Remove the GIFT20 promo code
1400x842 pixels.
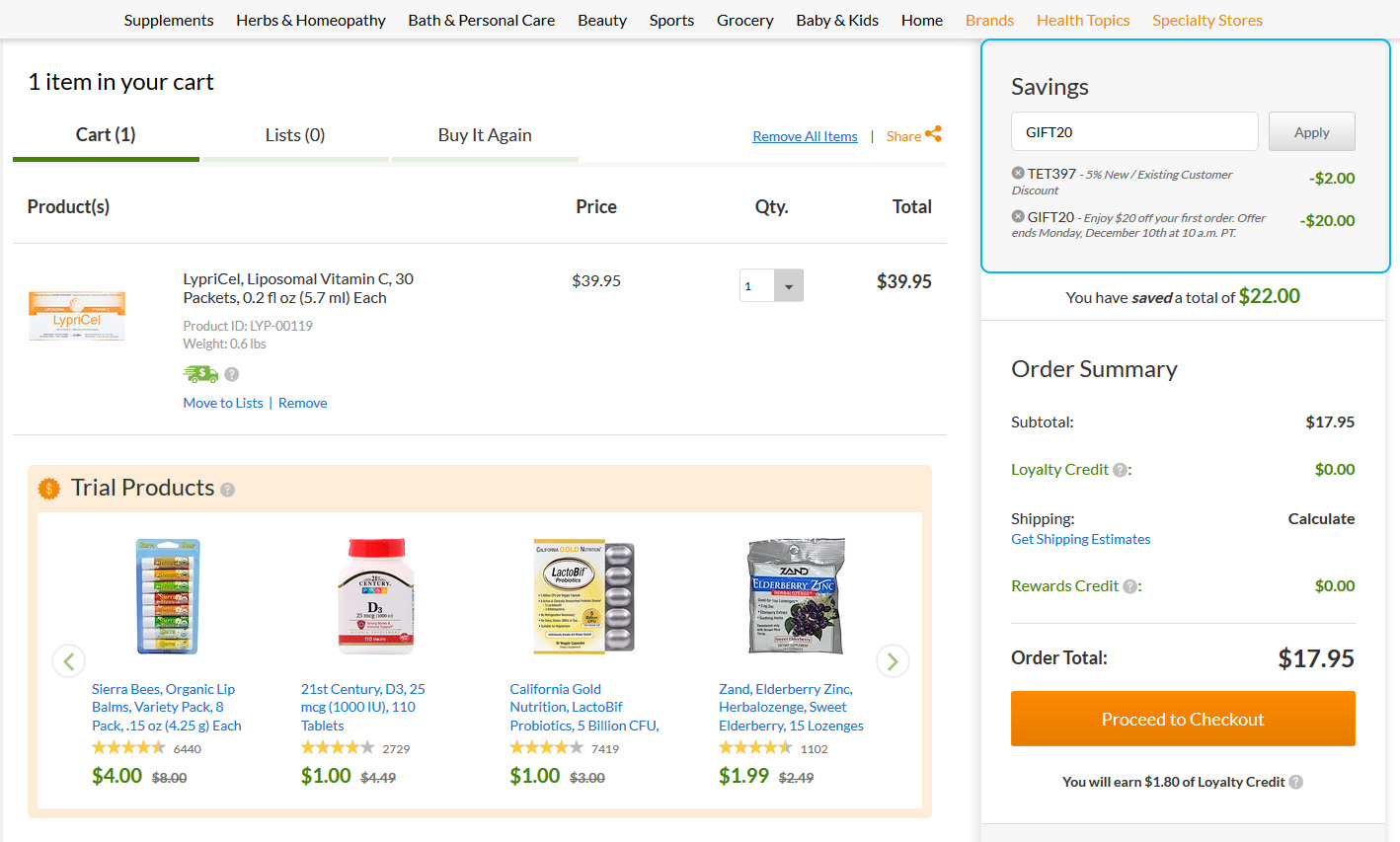pyautogui.click(x=1018, y=216)
